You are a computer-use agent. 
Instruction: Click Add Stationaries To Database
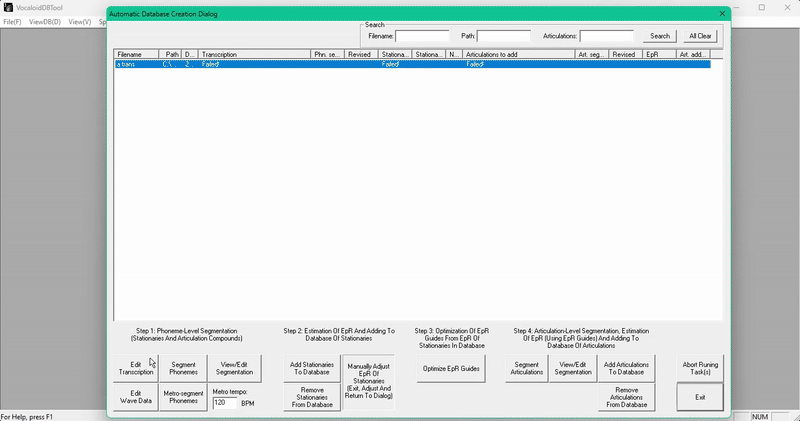point(312,368)
